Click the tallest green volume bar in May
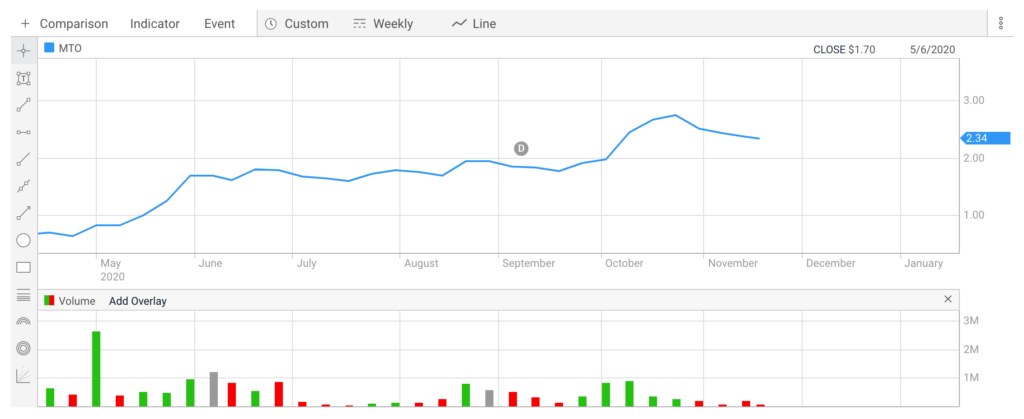 coord(96,369)
